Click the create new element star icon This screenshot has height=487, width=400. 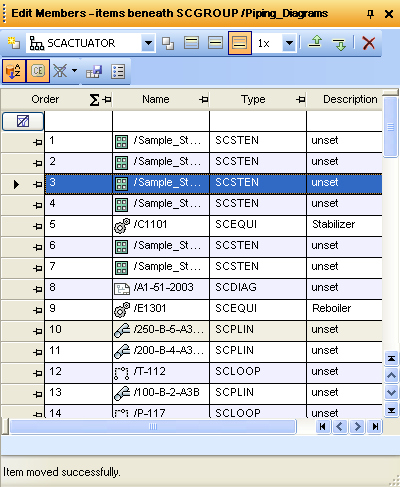(x=14, y=43)
